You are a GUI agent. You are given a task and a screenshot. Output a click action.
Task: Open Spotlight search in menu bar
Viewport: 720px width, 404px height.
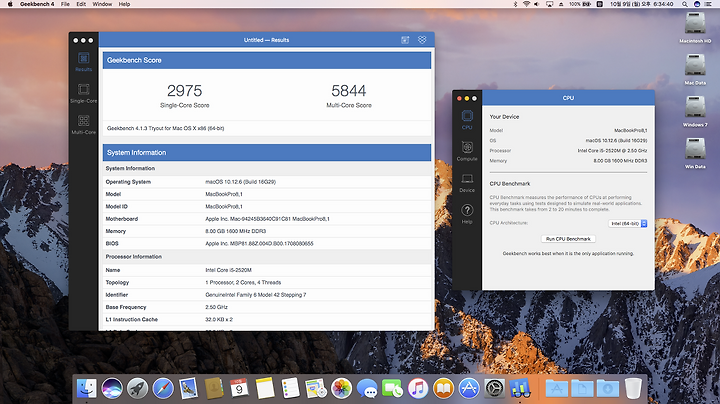tap(685, 4)
